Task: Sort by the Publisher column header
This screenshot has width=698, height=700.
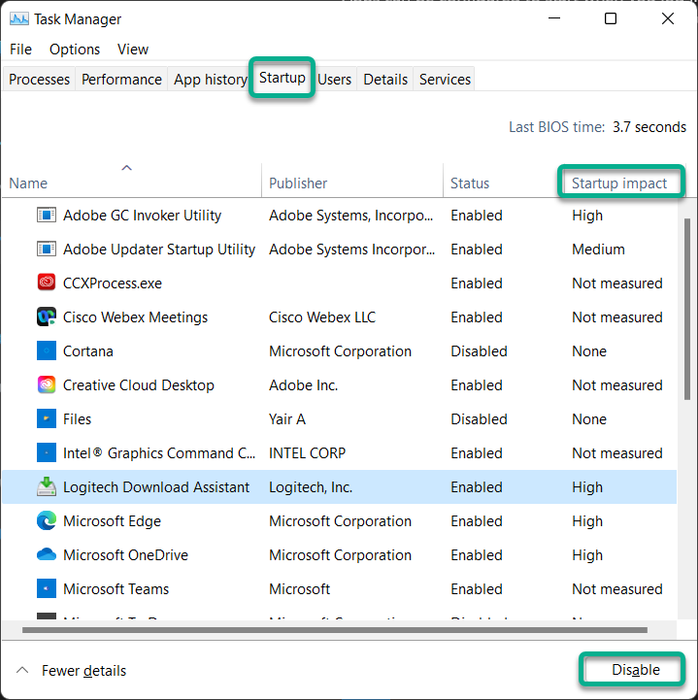Action: 352,181
